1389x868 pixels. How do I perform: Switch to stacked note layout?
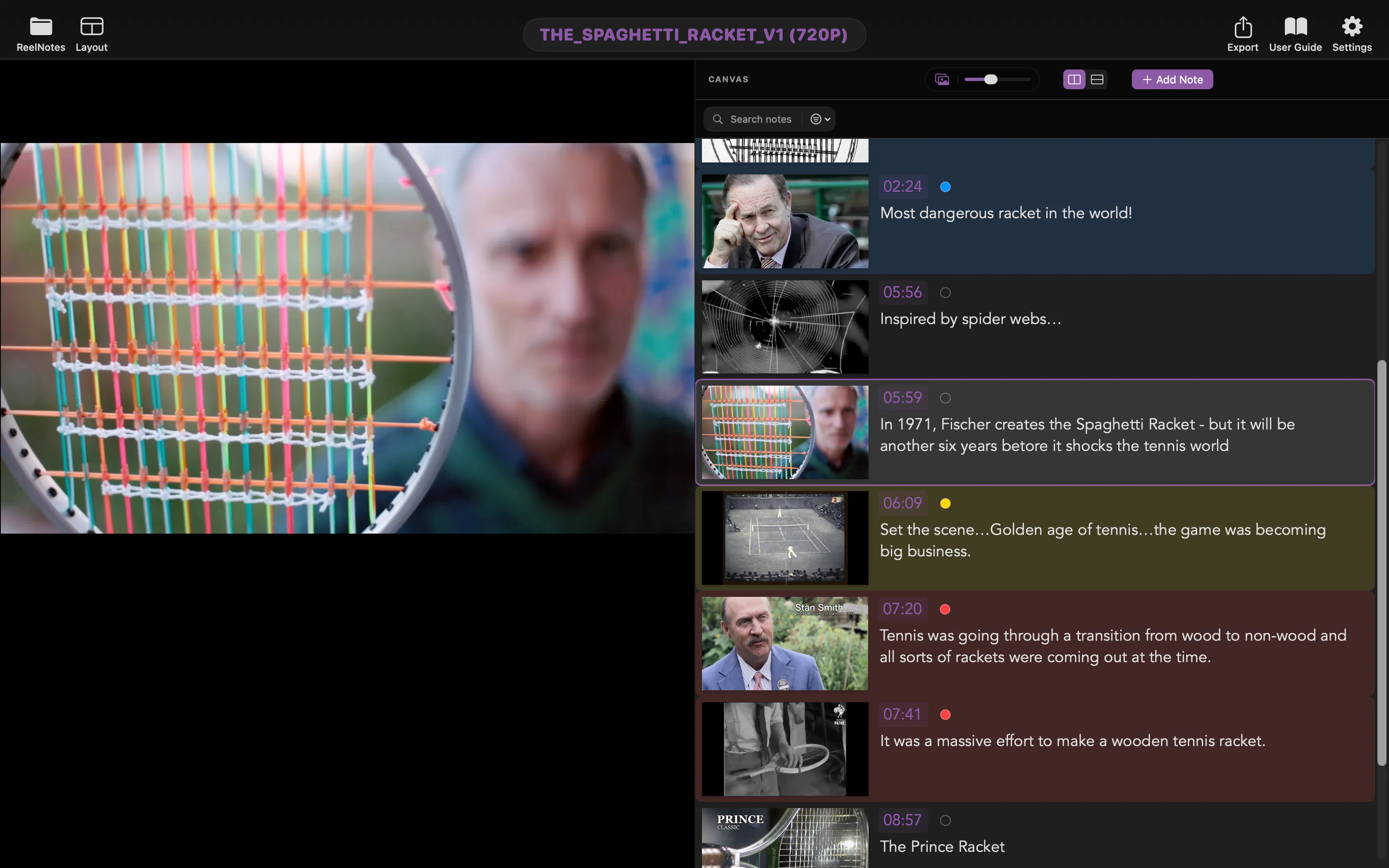coord(1097,79)
